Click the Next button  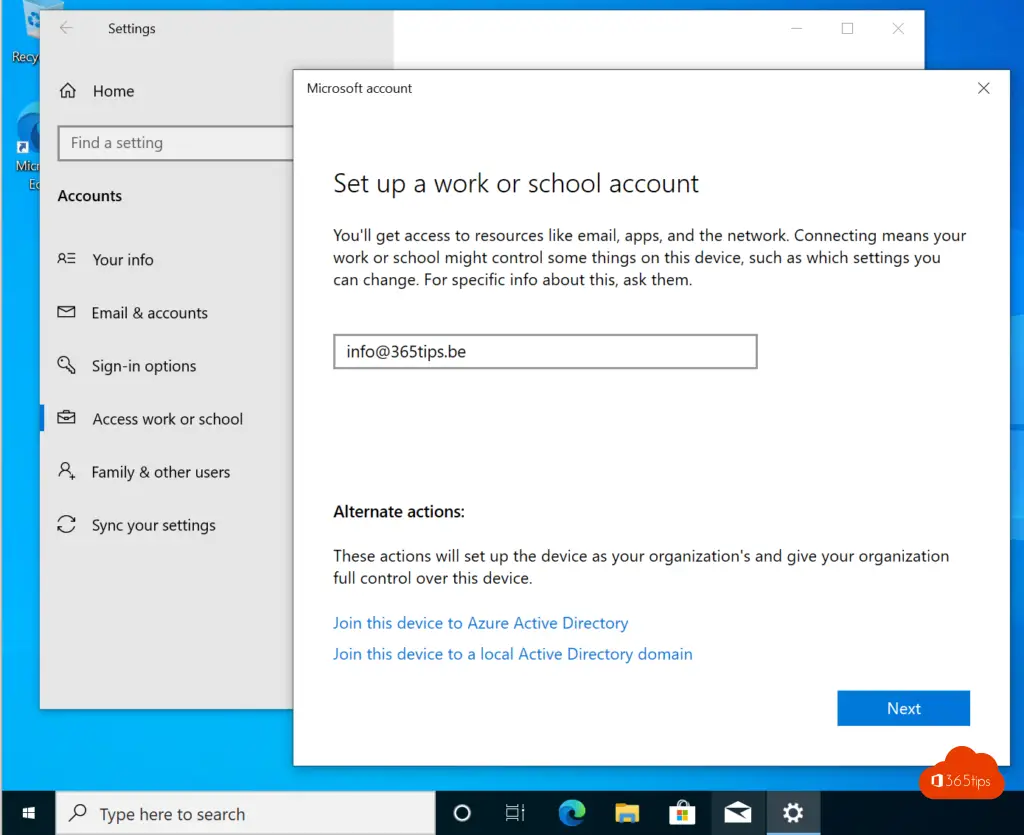click(903, 708)
